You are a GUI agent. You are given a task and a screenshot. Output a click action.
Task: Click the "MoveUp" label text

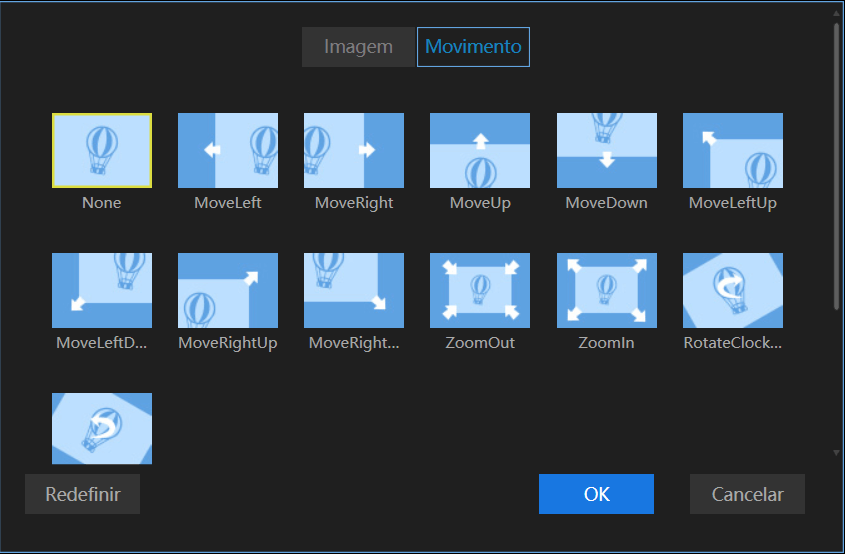coord(480,203)
